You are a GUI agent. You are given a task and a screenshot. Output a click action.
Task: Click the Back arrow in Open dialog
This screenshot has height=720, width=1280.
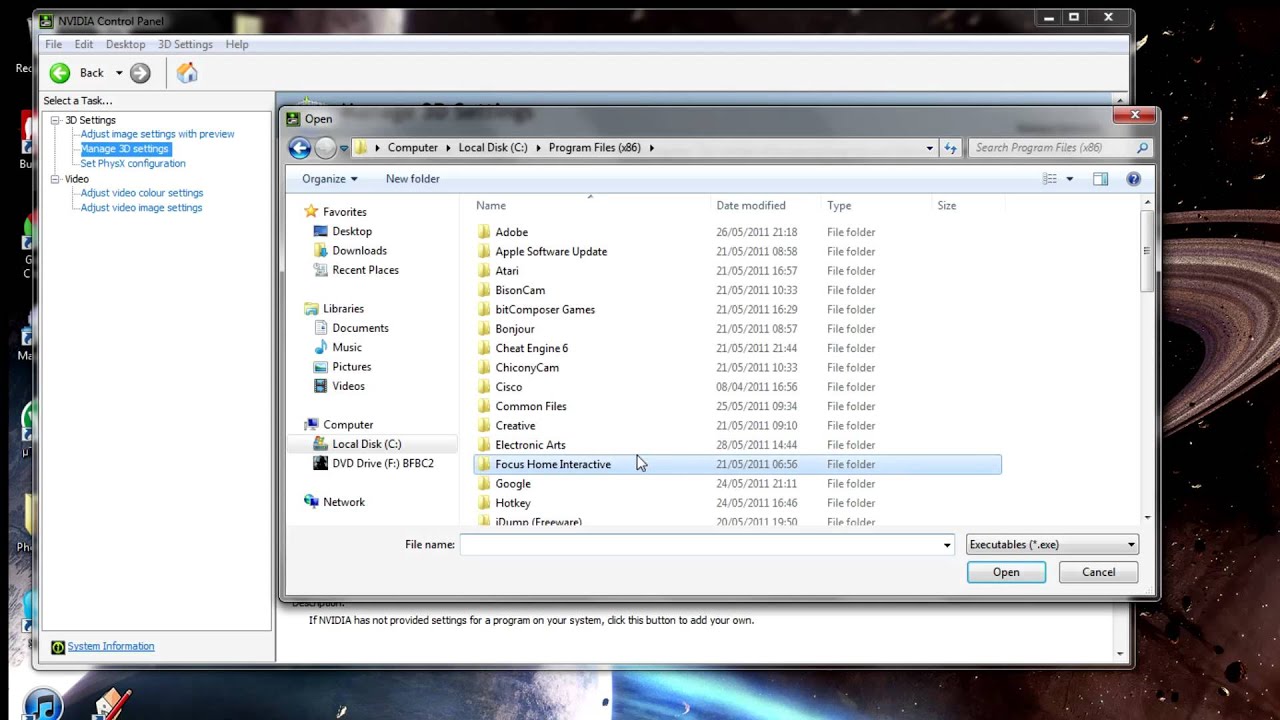pos(299,148)
